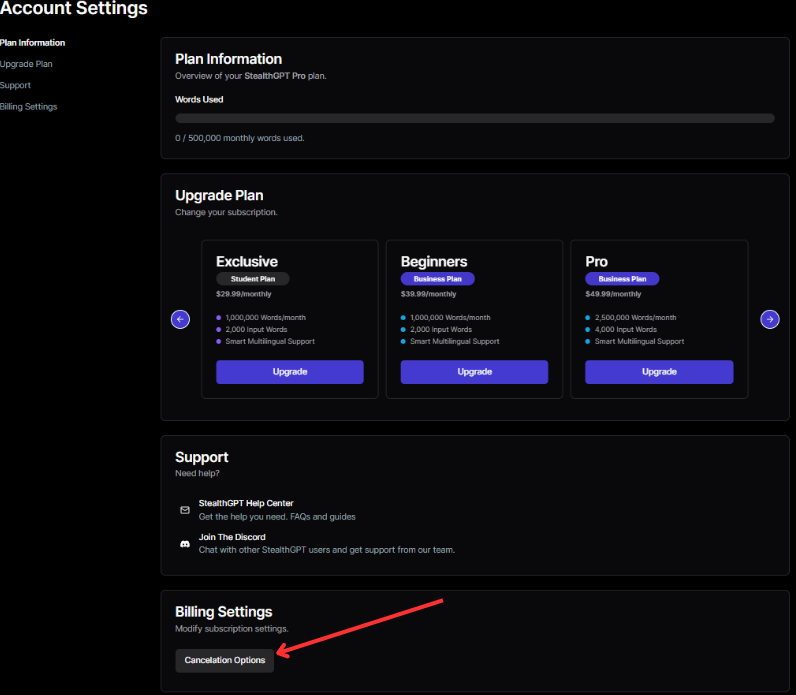796x695 pixels.
Task: Upgrade to the Exclusive plan
Action: (290, 372)
